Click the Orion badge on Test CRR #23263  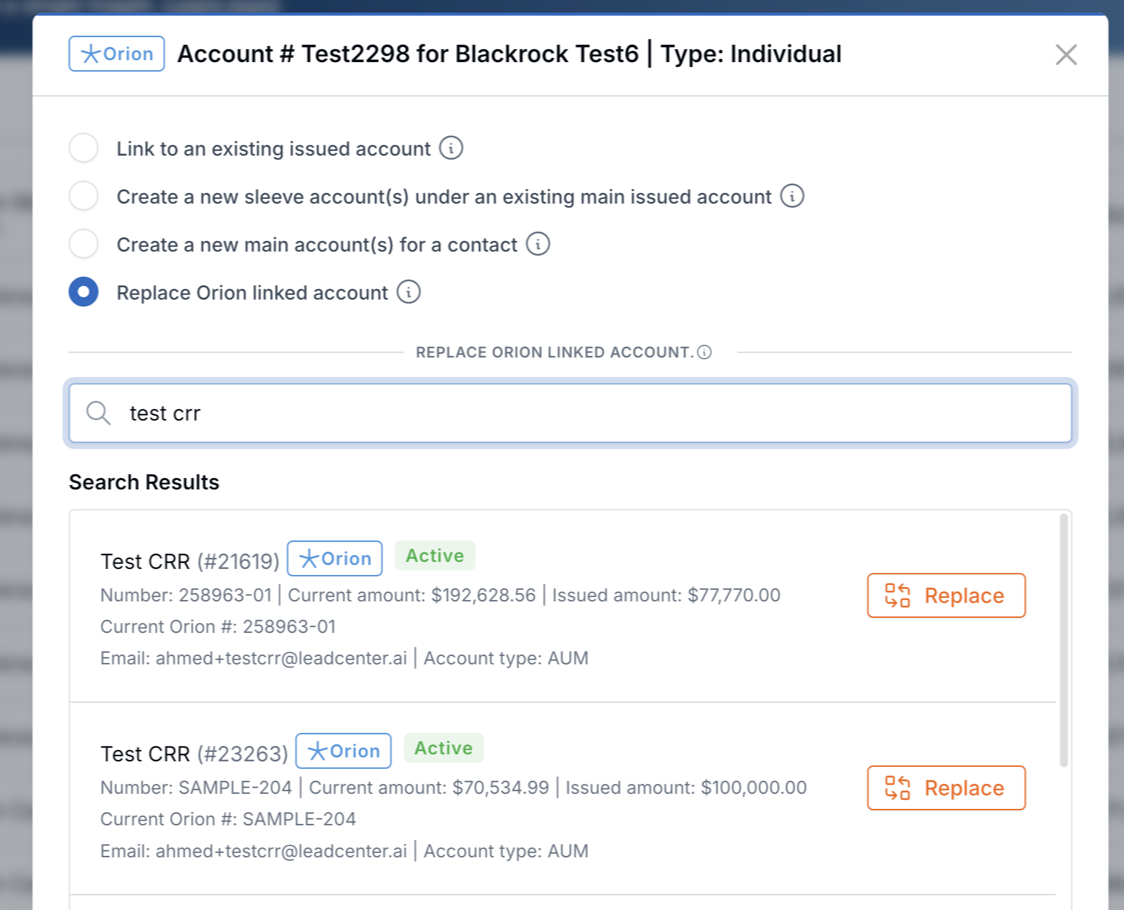pos(343,750)
